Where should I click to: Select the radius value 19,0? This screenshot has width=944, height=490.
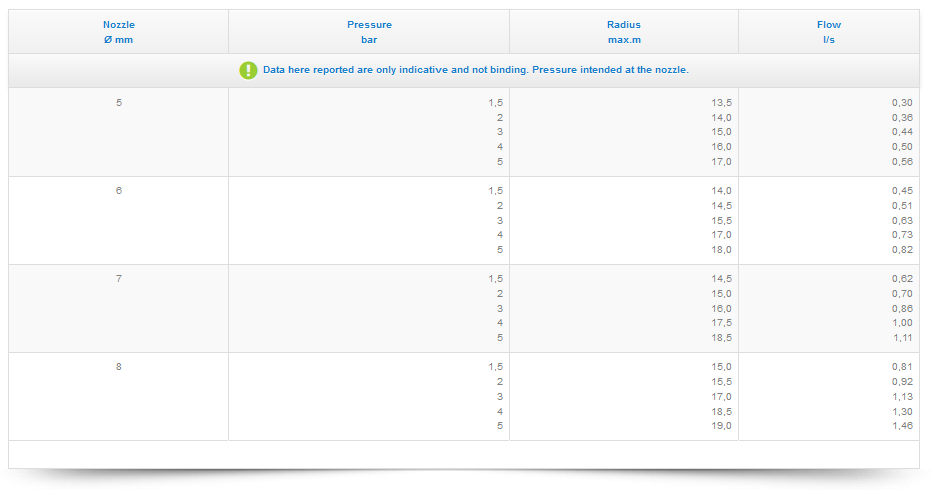[721, 426]
